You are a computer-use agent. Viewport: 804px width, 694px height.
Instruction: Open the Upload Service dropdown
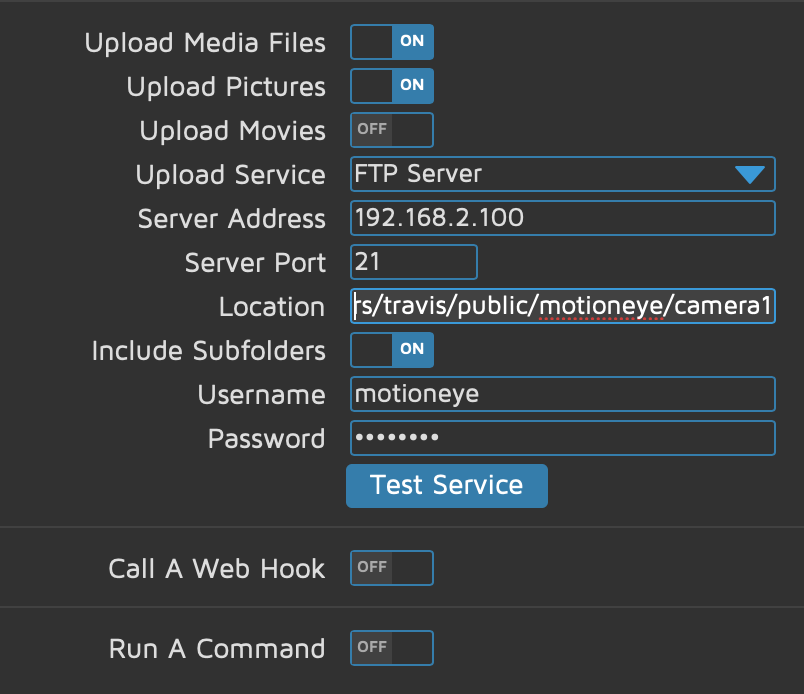pyautogui.click(x=562, y=173)
